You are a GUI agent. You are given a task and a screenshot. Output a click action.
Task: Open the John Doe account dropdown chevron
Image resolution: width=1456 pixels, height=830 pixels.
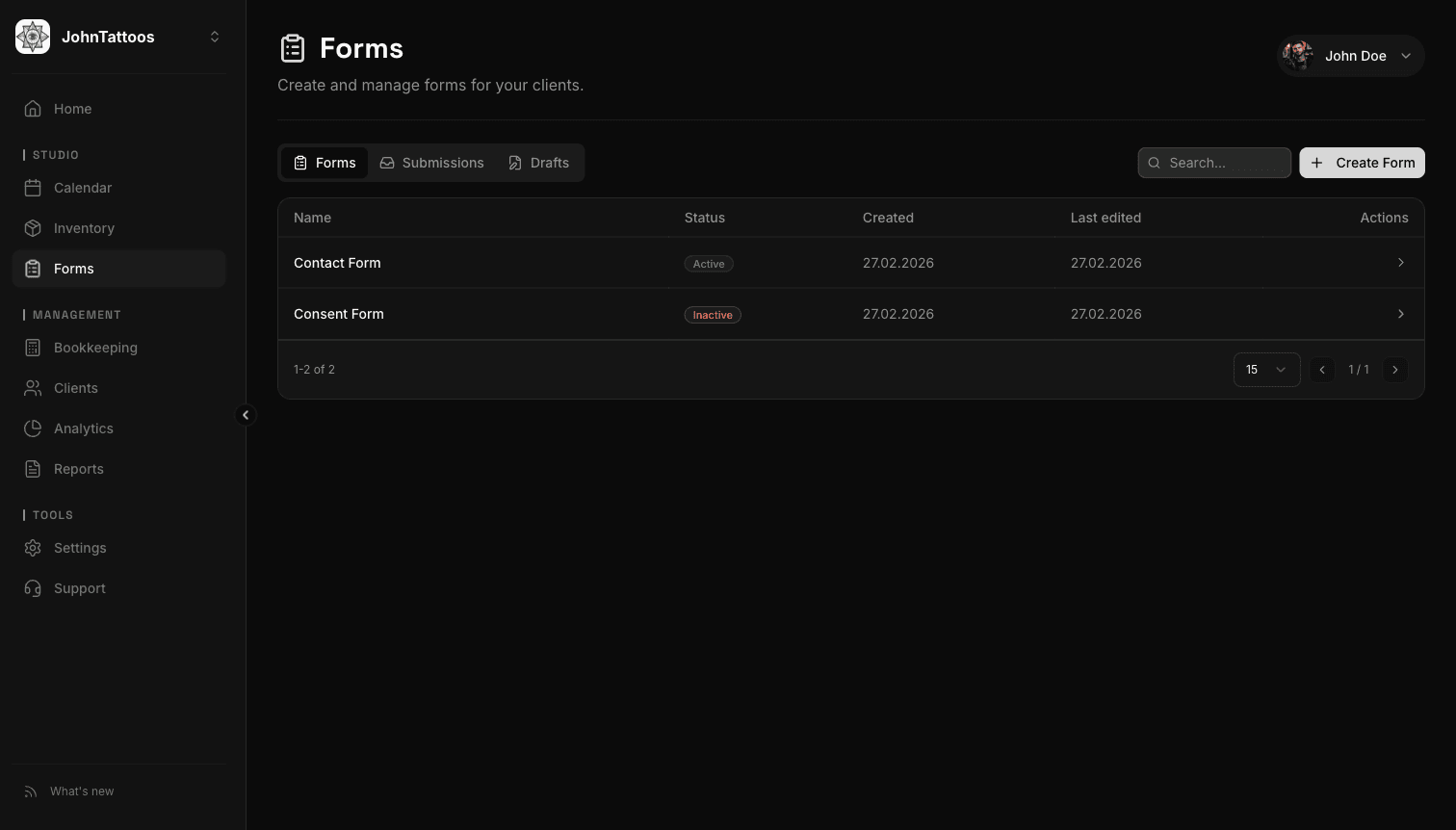1406,56
